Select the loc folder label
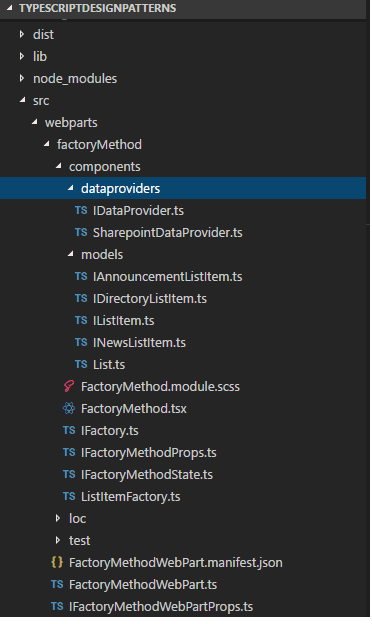The image size is (372, 624). [x=78, y=519]
